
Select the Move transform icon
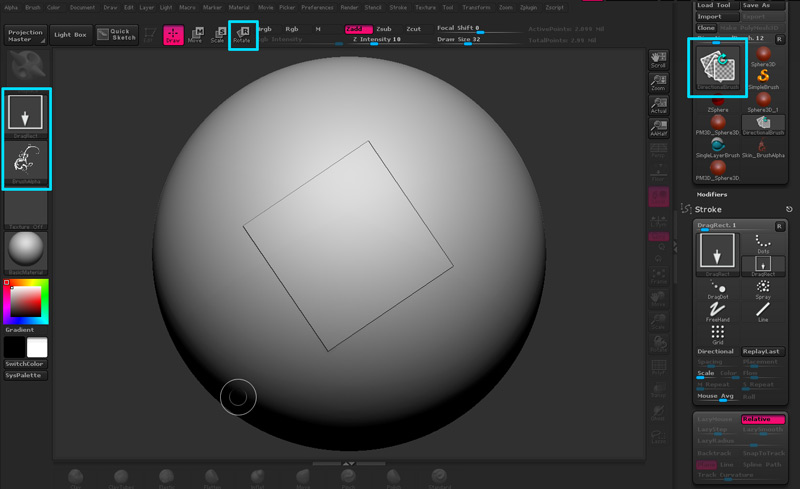(x=195, y=35)
